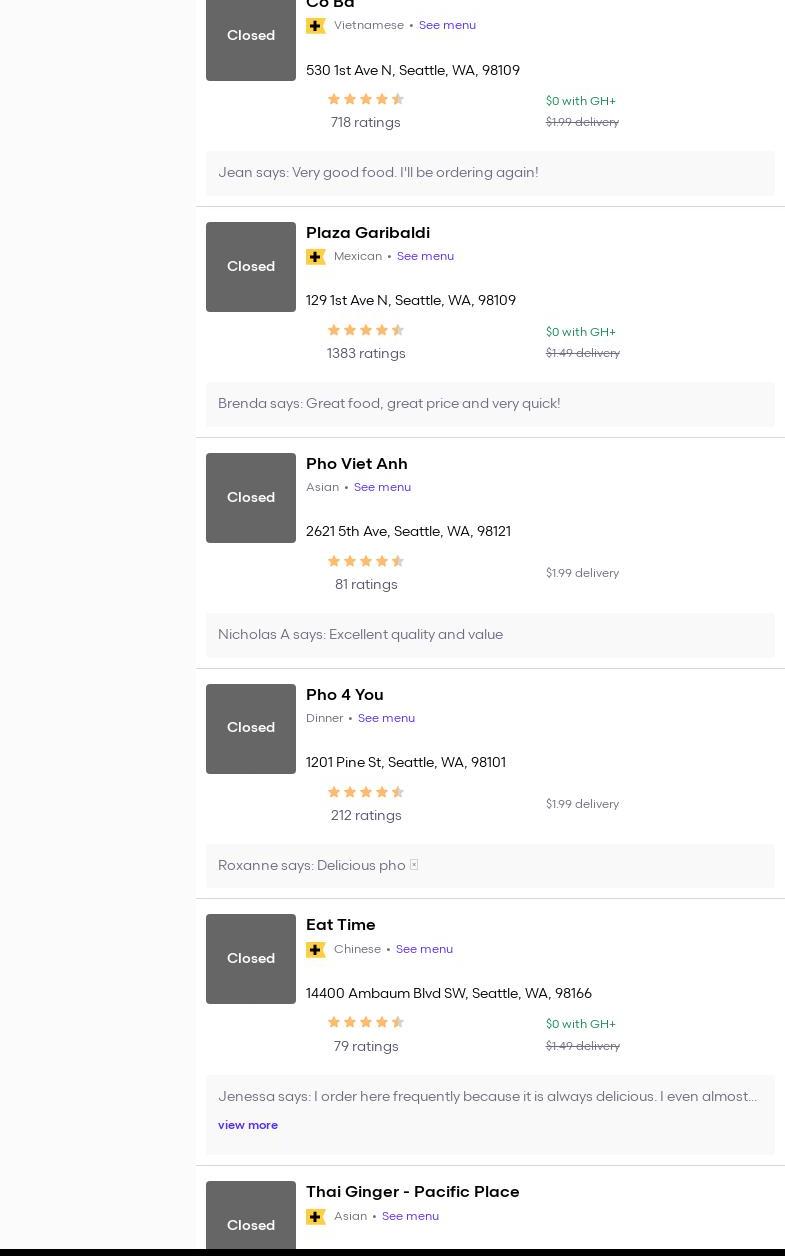Screen dimensions: 785x1256
Task: Expand Jenessa's review with view more
Action: pos(248,1125)
